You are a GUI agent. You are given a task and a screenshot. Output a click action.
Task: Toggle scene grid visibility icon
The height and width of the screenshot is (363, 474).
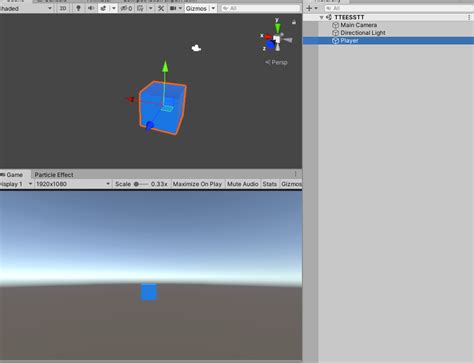(x=140, y=8)
